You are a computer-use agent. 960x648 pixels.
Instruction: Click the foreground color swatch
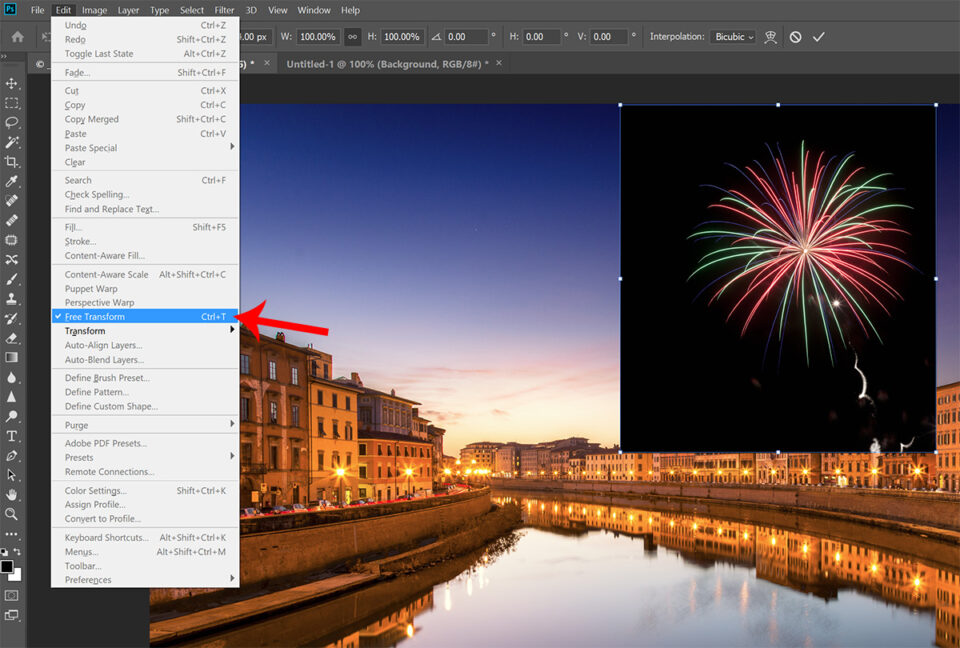(x=9, y=568)
